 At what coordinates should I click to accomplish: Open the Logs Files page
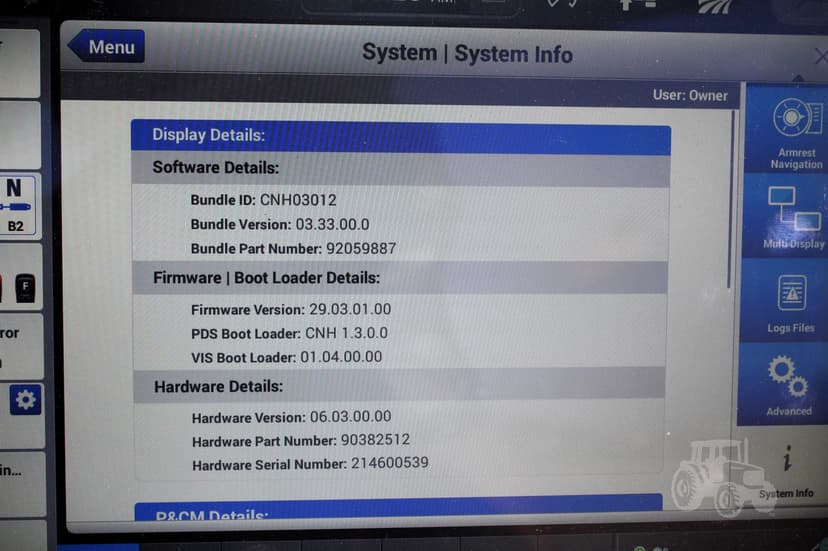pos(791,302)
